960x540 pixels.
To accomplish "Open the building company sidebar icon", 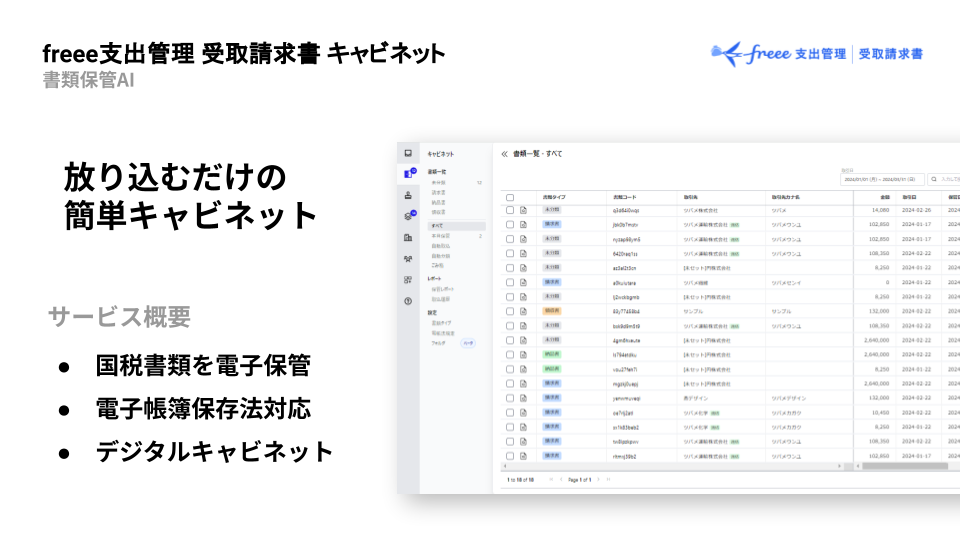I will (x=408, y=238).
